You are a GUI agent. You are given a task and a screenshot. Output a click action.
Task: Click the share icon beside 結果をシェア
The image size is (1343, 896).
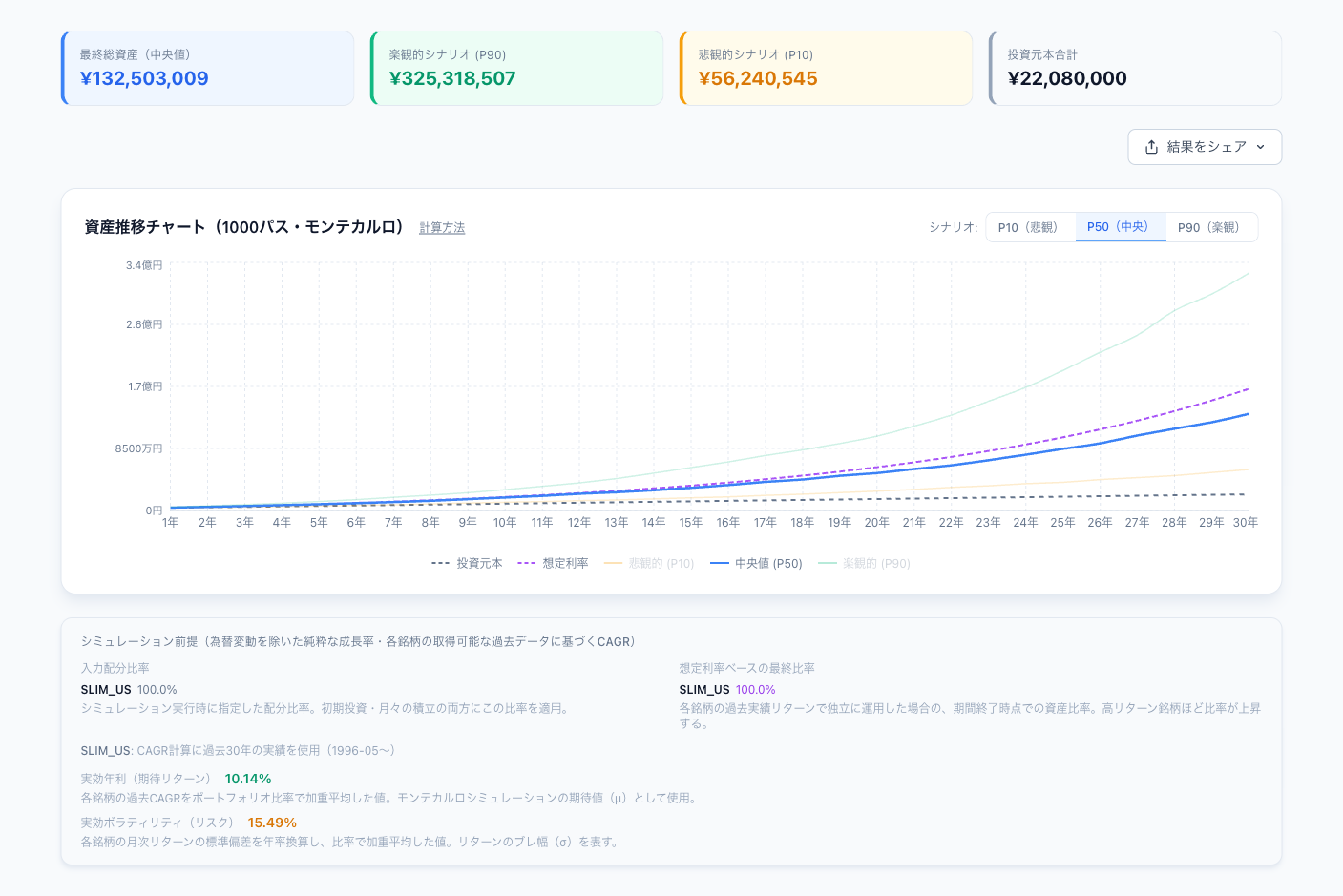tap(1151, 147)
